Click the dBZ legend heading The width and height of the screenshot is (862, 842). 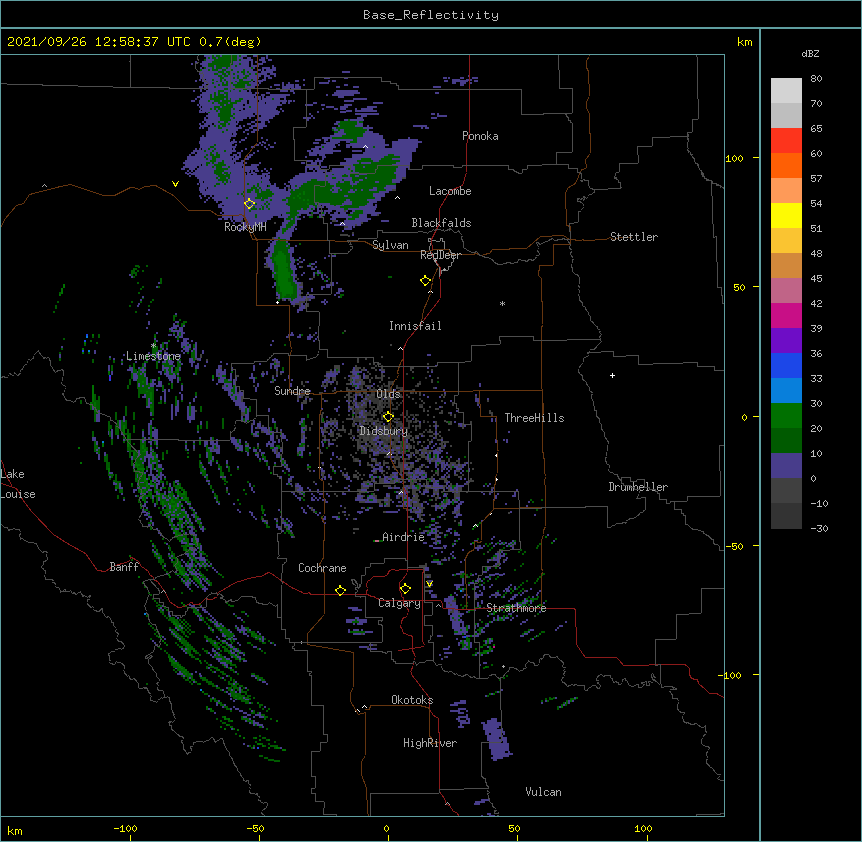click(x=810, y=53)
